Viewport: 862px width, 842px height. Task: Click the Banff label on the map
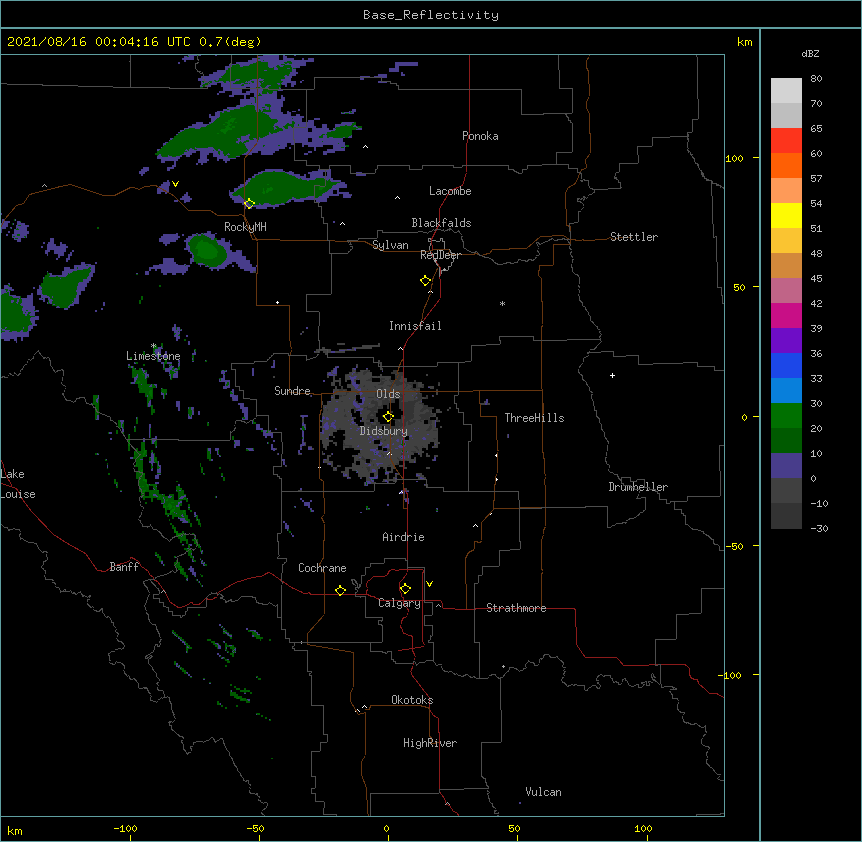tap(124, 567)
